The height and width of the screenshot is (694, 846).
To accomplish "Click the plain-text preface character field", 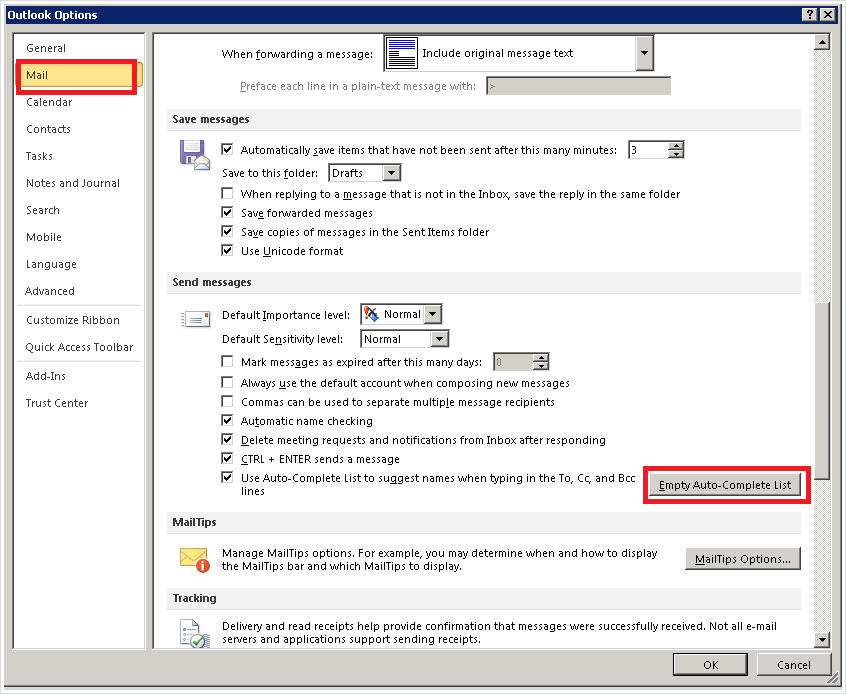I will coord(578,86).
